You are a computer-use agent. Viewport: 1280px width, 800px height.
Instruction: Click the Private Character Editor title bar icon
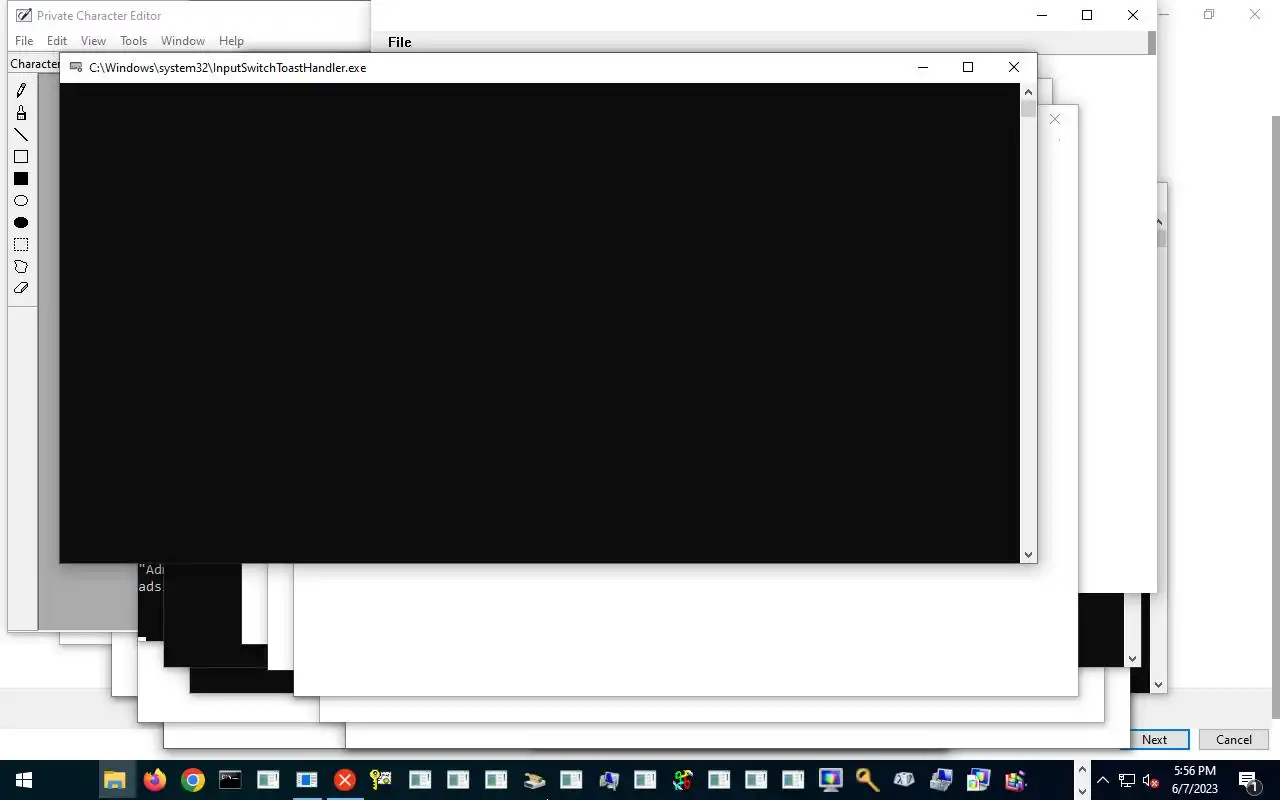(x=23, y=15)
